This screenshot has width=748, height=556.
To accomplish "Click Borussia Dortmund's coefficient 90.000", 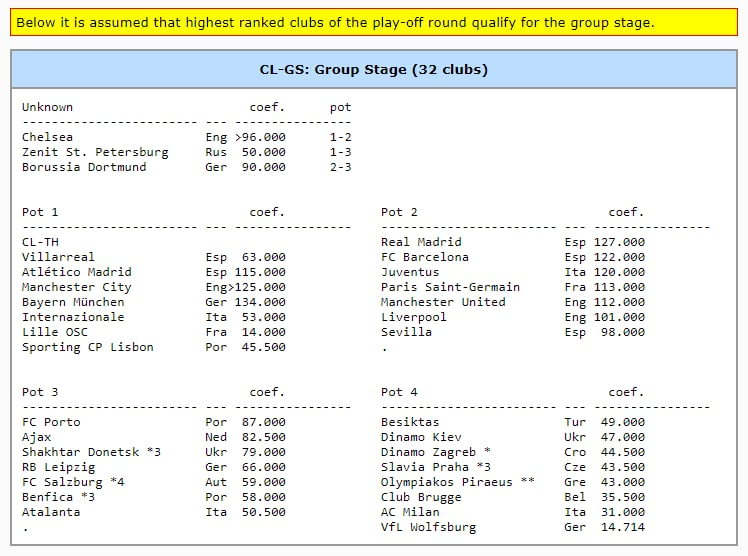I will pos(264,167).
